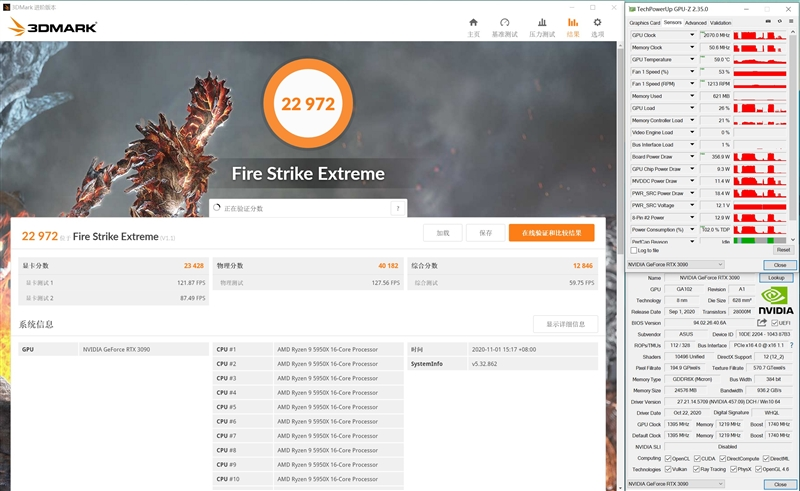Click the 保存 (save) button
Viewport: 800px width, 491px height.
pyautogui.click(x=486, y=233)
